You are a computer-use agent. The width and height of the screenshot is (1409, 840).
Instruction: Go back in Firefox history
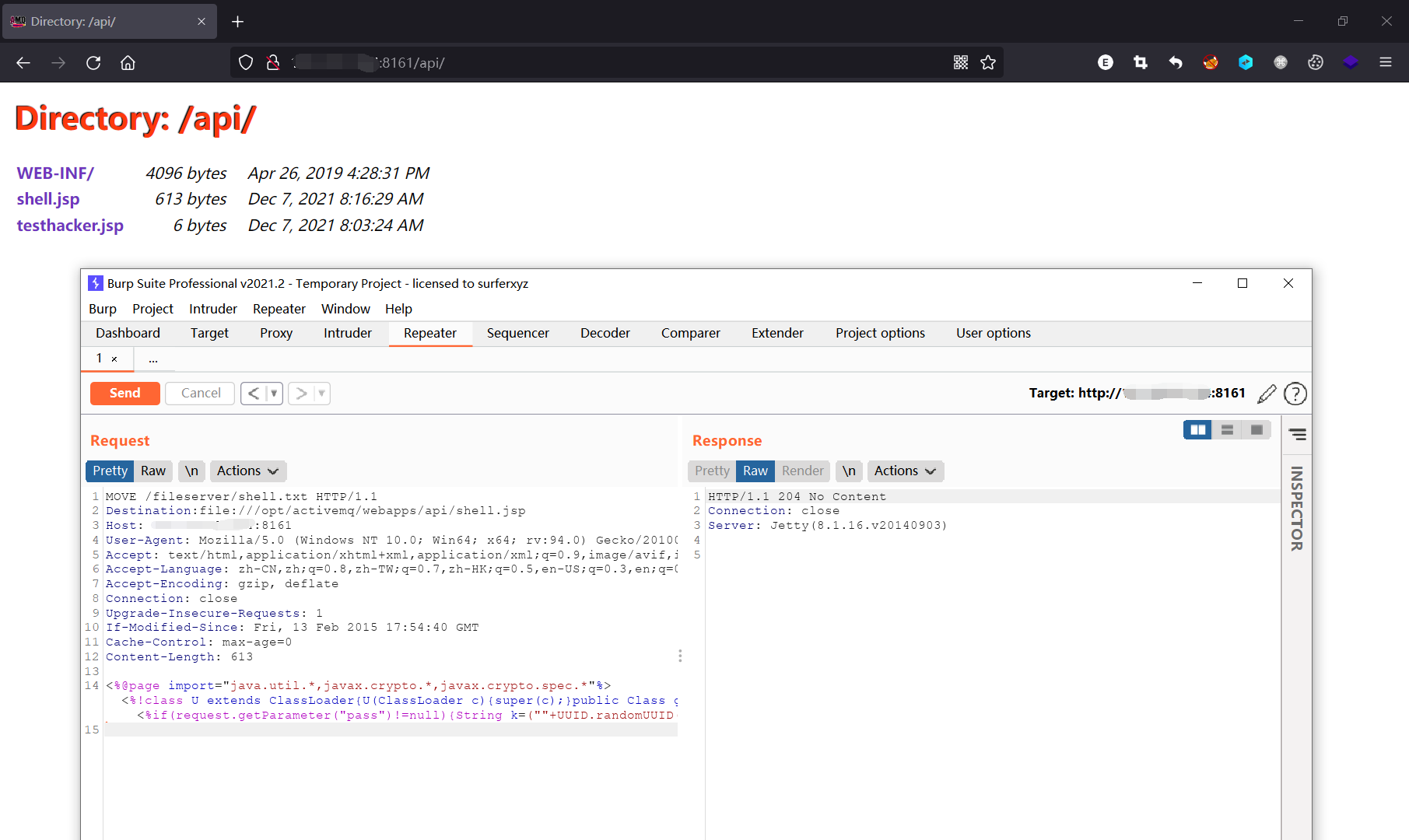coord(23,63)
